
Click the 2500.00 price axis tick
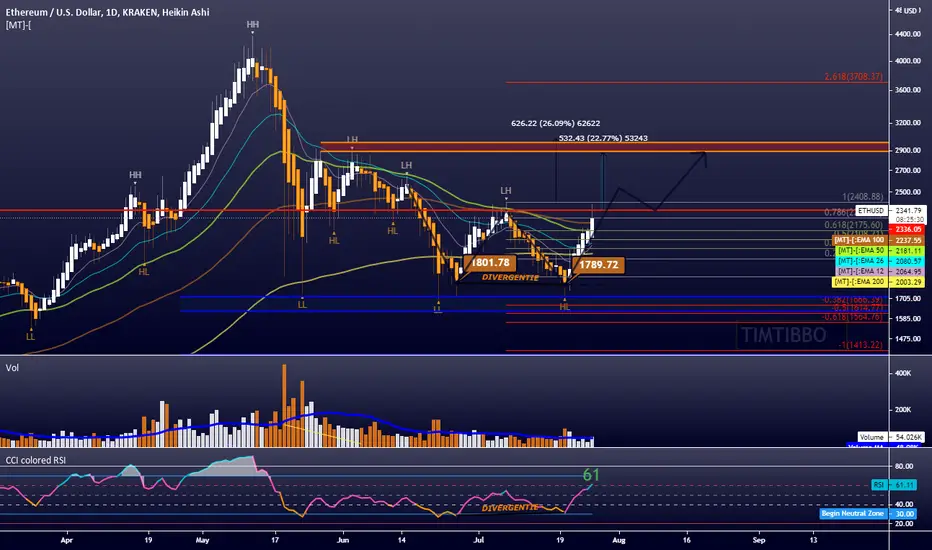(x=908, y=192)
